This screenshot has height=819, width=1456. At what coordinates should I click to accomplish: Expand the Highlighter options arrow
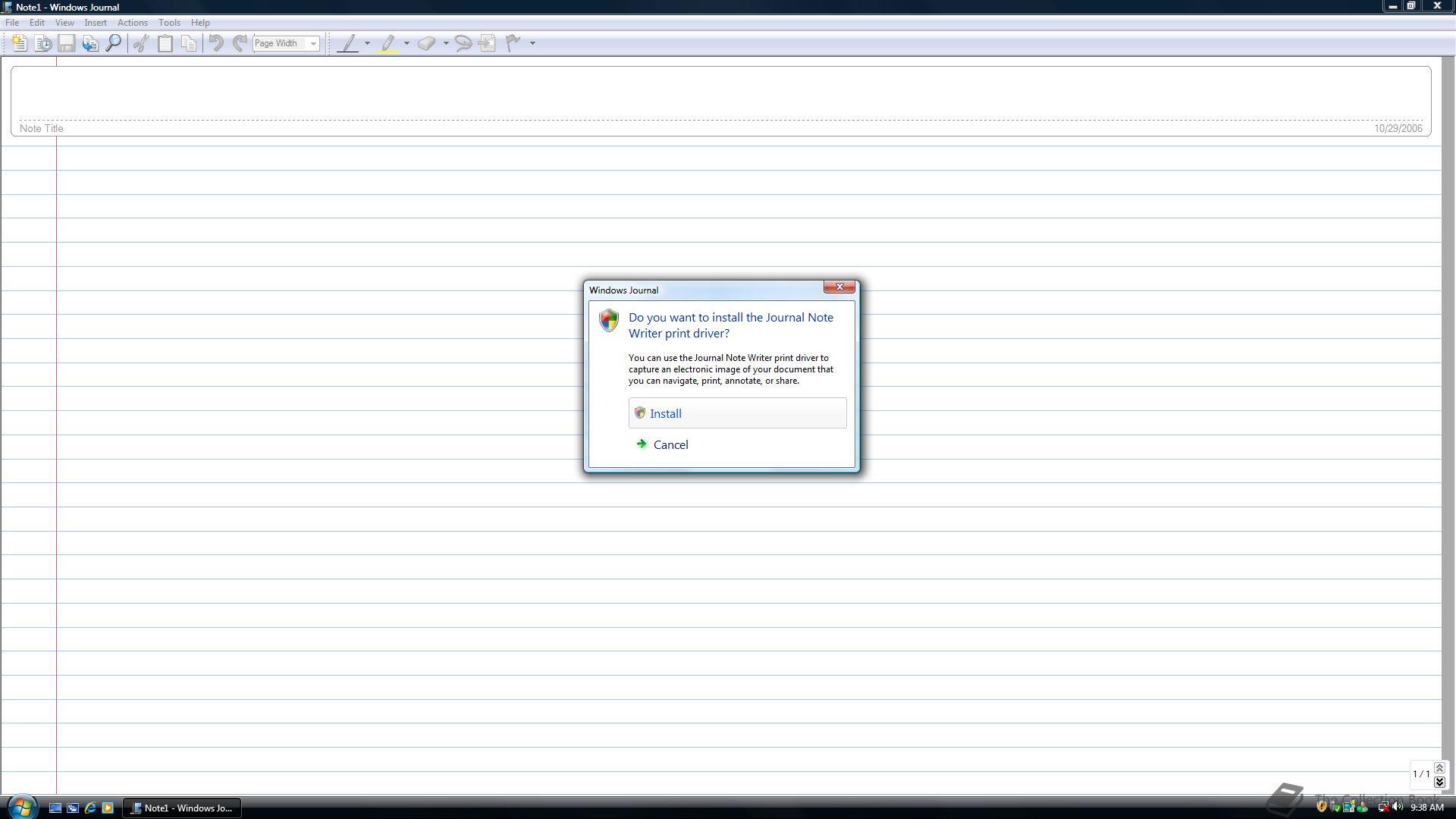[x=406, y=43]
